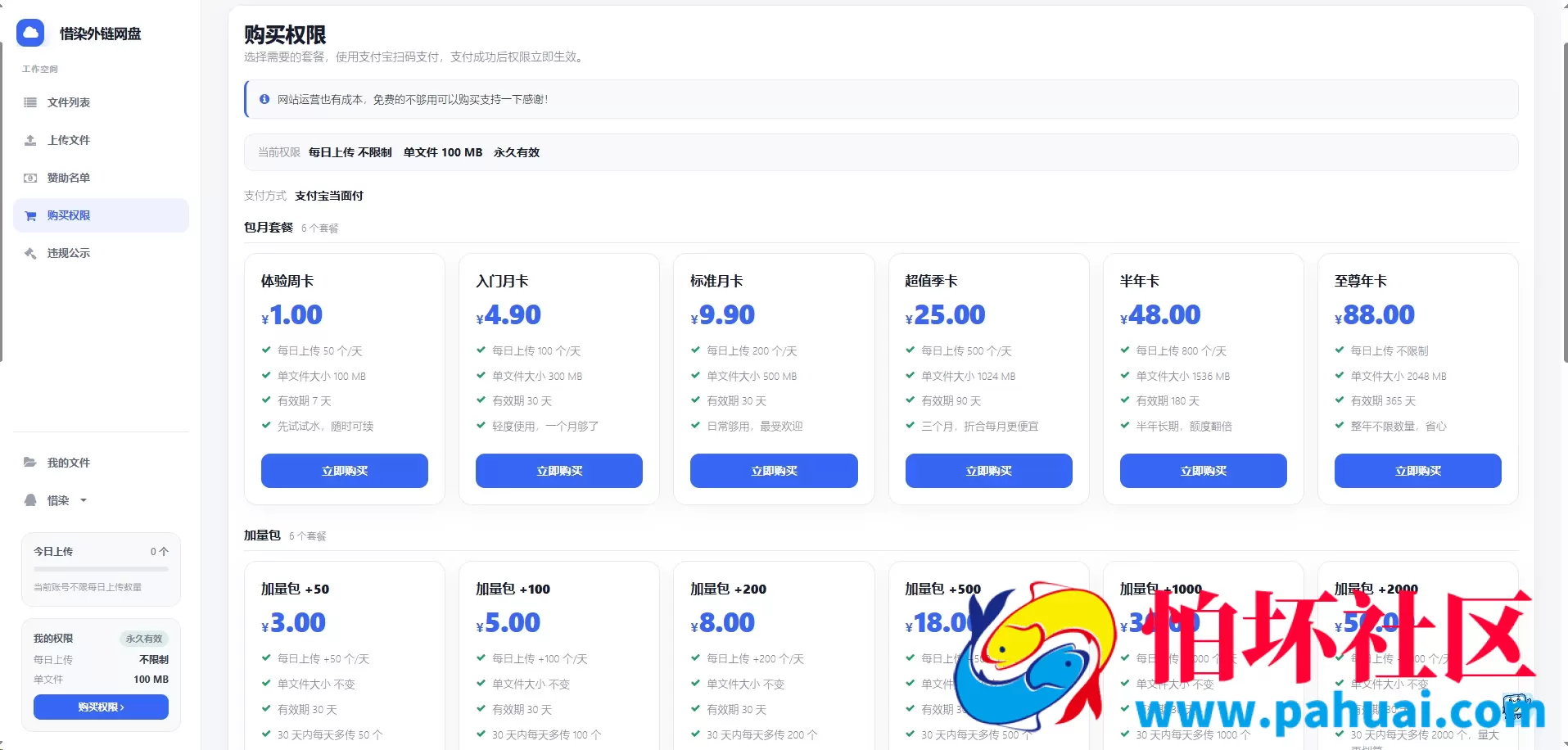Click the 加量包 +50 card title
The width and height of the screenshot is (1568, 750).
(x=295, y=589)
